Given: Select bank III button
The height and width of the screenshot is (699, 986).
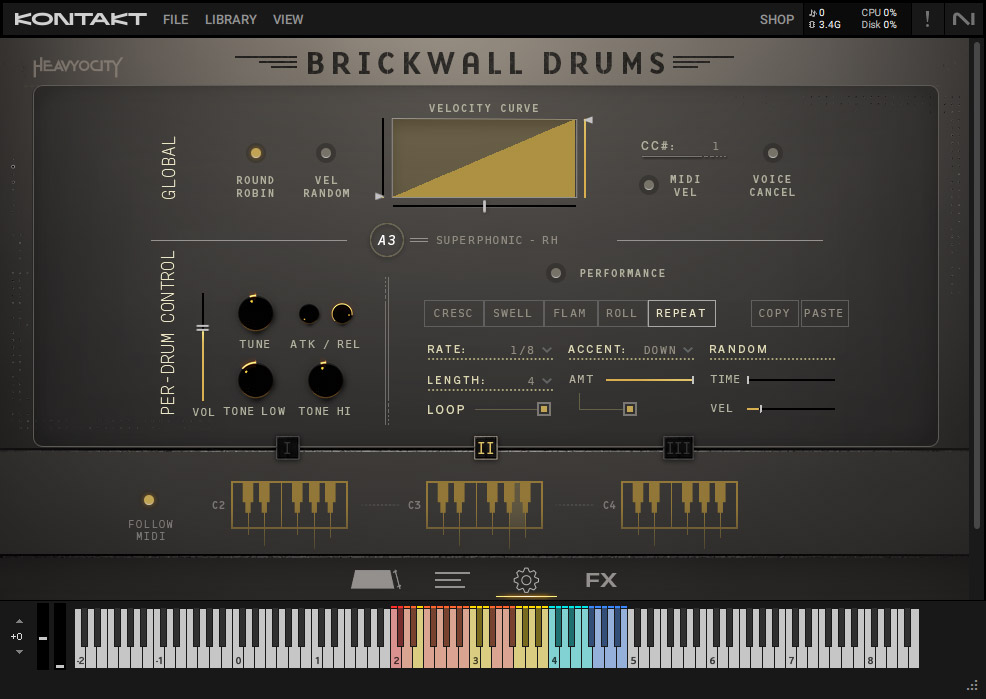Looking at the screenshot, I should (x=678, y=448).
